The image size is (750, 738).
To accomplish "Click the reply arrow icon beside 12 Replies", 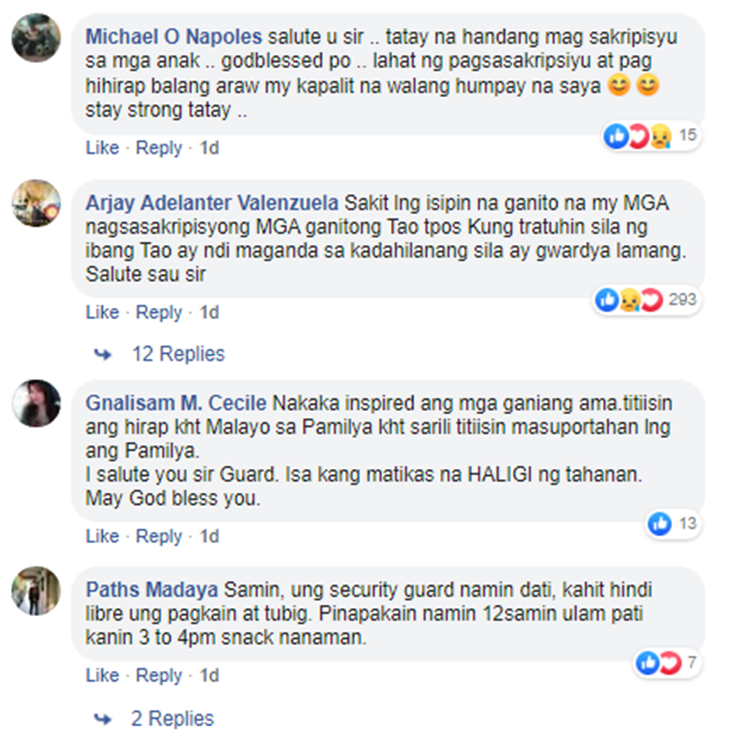I will point(102,355).
